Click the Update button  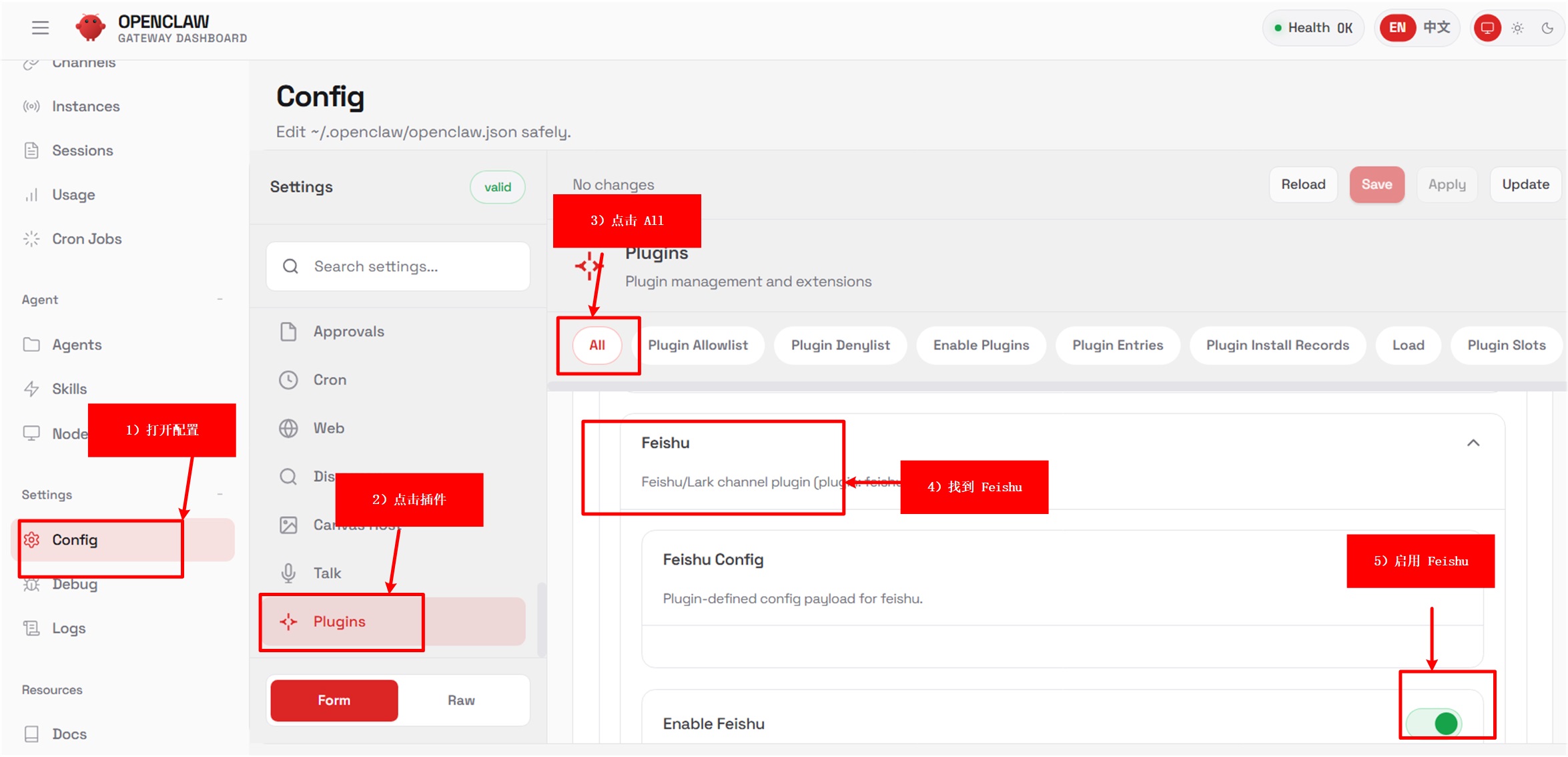[x=1525, y=184]
